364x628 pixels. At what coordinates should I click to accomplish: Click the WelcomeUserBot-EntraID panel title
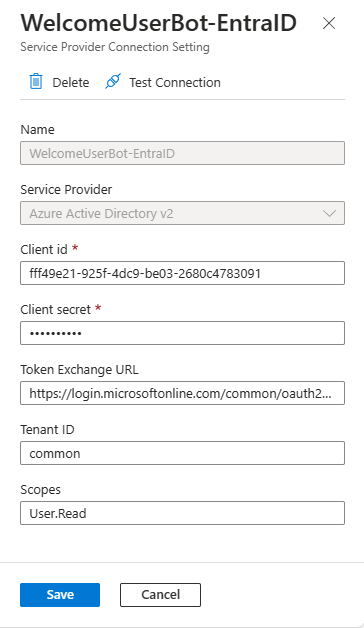point(159,23)
